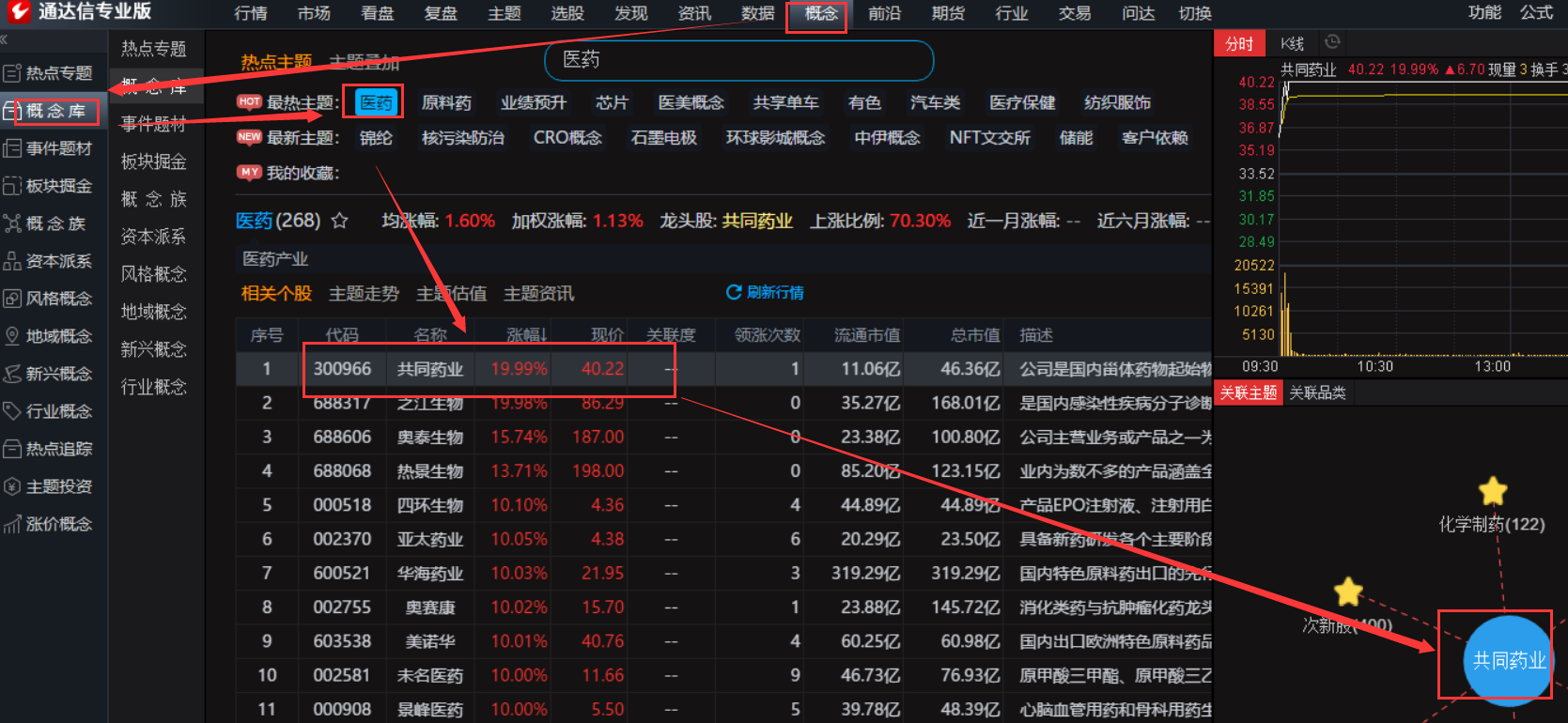Open 资本派系 in the text-only category list
The image size is (1568, 723).
point(154,237)
